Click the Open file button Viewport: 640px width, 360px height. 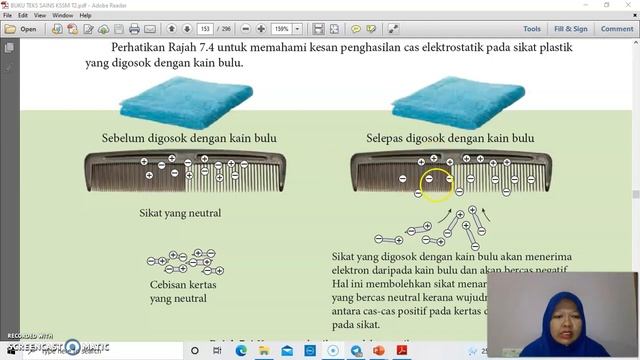(x=21, y=29)
